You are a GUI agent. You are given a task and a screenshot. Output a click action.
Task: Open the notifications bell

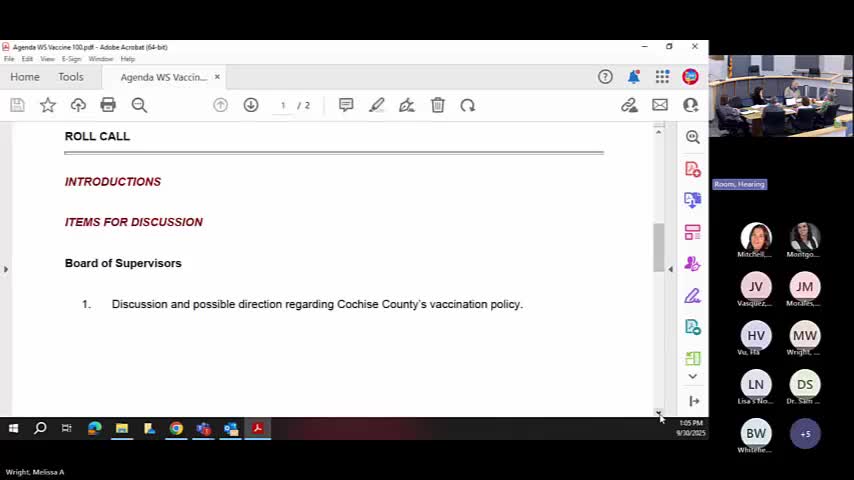pos(634,77)
